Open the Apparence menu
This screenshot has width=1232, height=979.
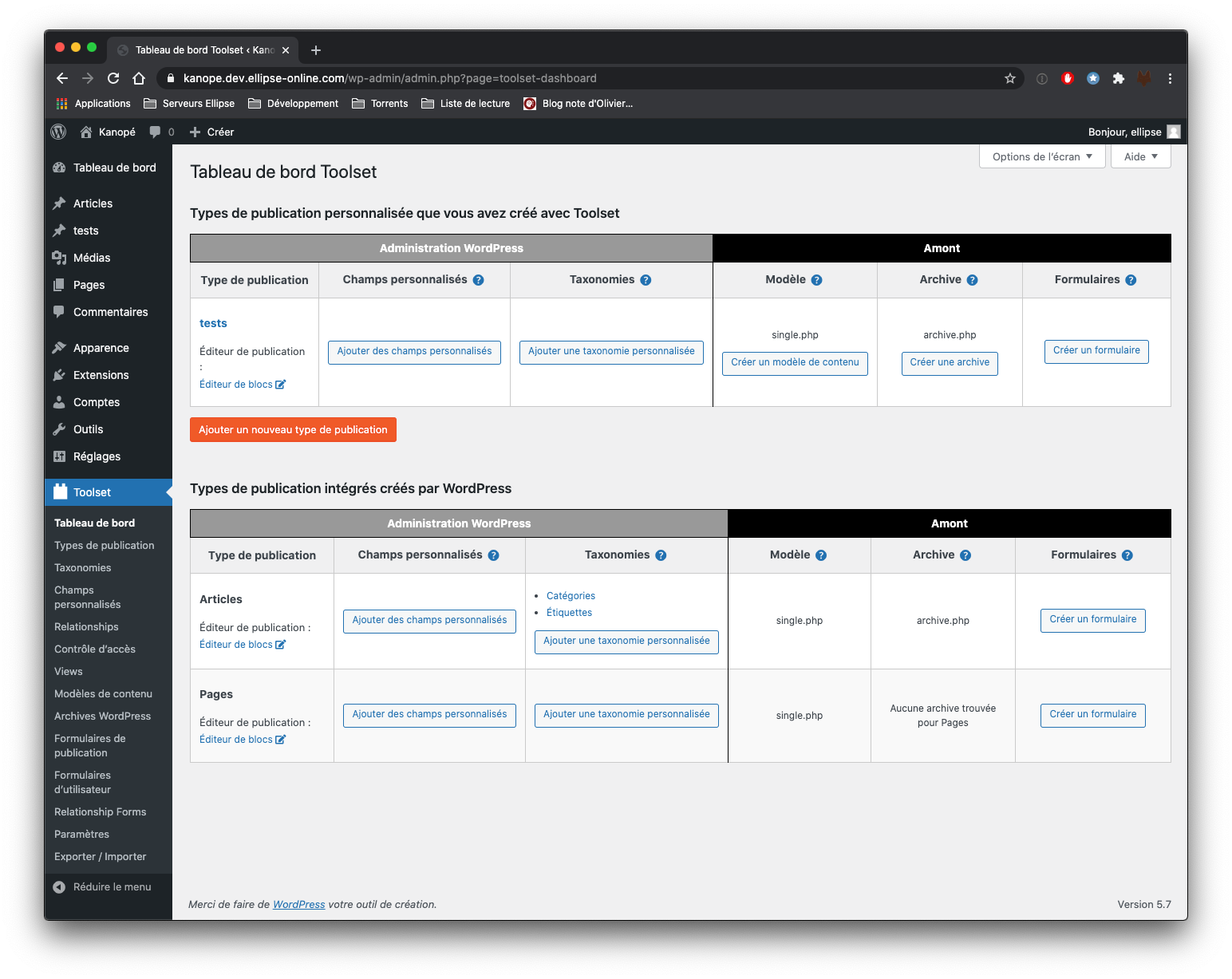pos(109,348)
